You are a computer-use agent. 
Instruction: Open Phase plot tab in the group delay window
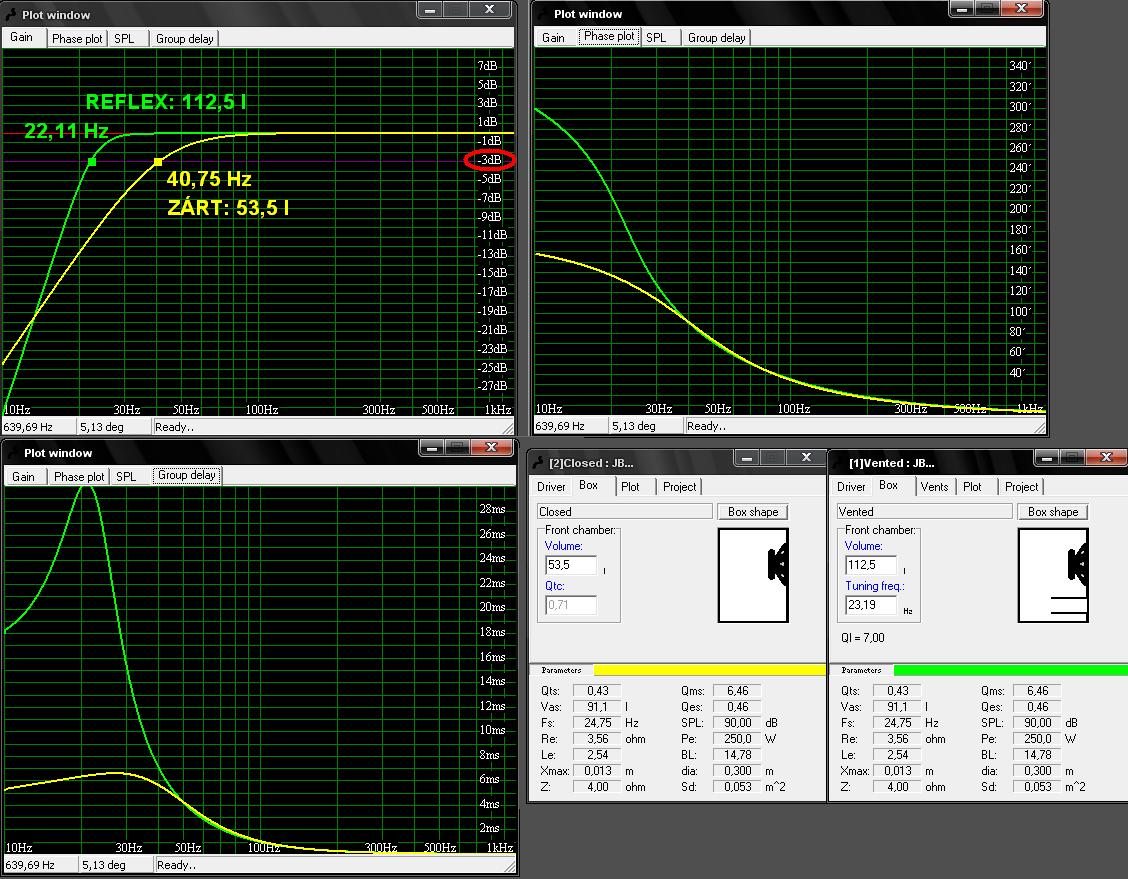79,476
